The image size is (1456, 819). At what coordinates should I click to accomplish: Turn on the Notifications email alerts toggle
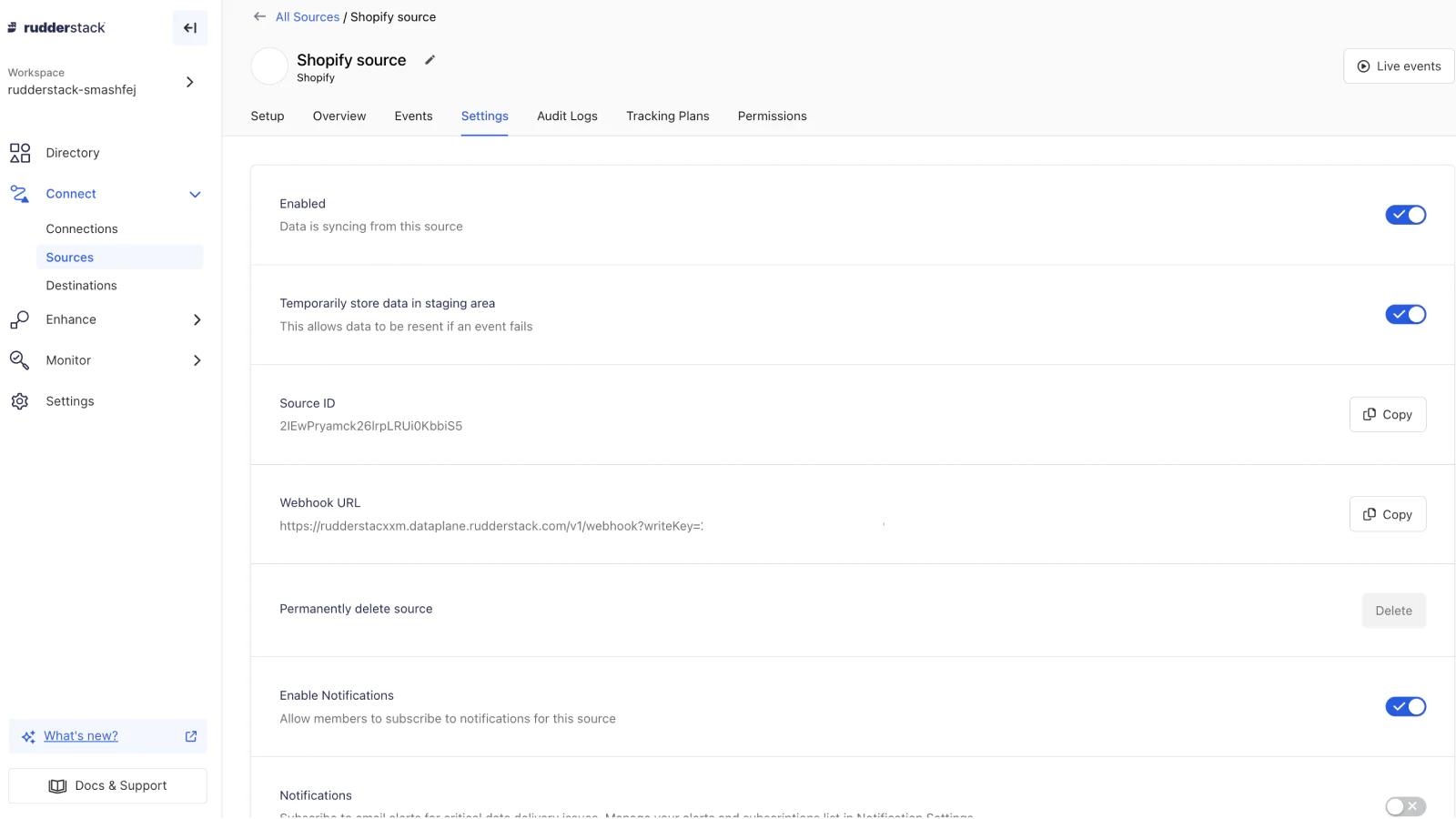(1406, 806)
